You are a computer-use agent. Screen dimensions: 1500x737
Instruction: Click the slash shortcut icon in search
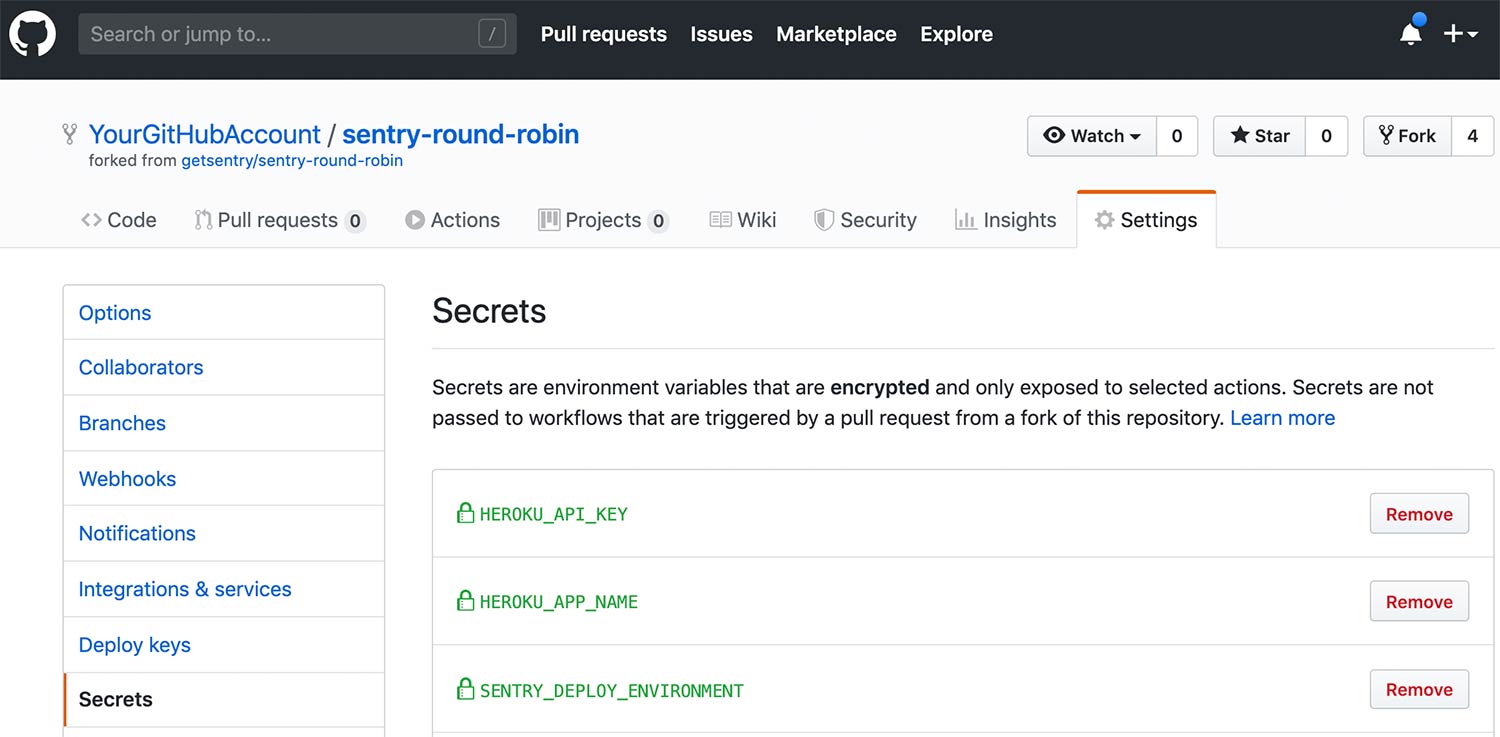[x=491, y=34]
